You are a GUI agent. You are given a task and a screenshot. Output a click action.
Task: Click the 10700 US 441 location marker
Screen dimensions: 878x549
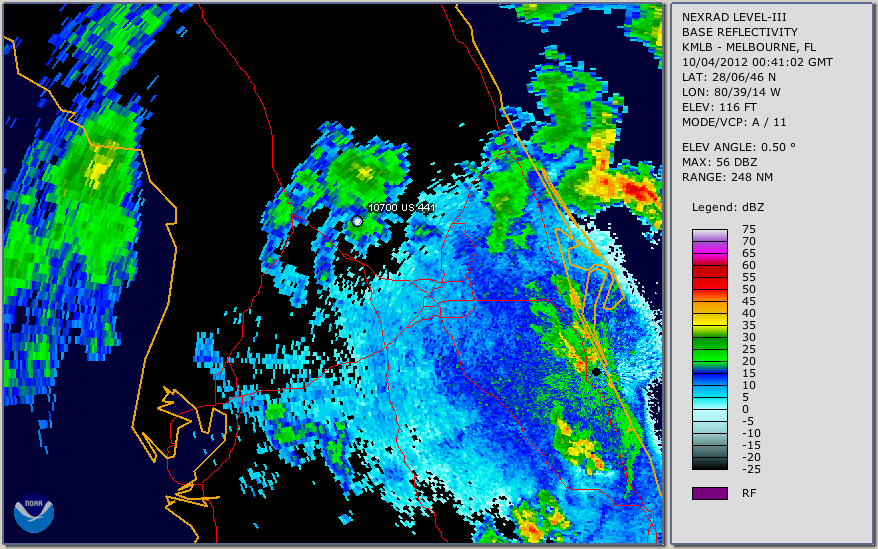(x=357, y=222)
